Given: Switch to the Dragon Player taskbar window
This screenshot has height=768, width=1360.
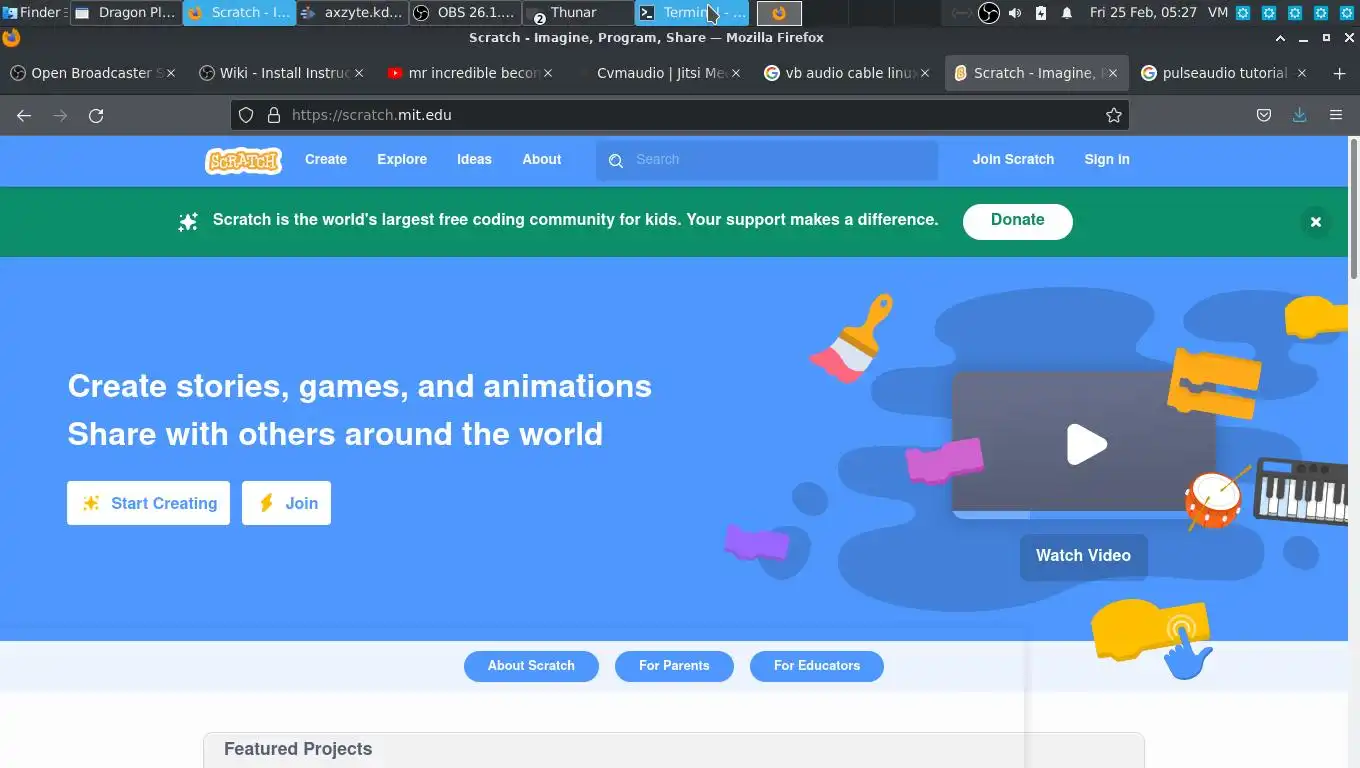Looking at the screenshot, I should click(126, 13).
